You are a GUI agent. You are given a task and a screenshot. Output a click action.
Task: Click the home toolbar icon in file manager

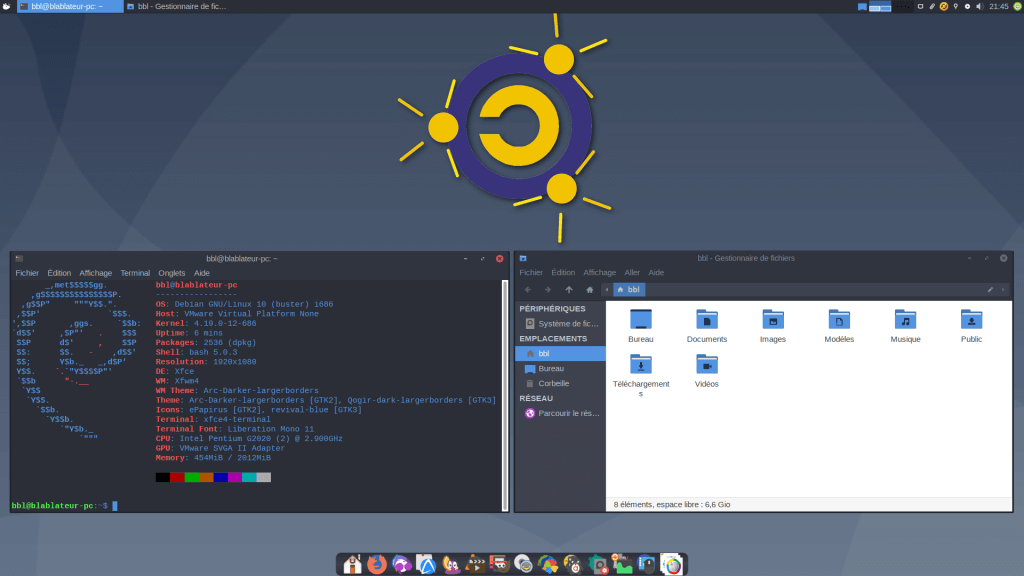[590, 290]
